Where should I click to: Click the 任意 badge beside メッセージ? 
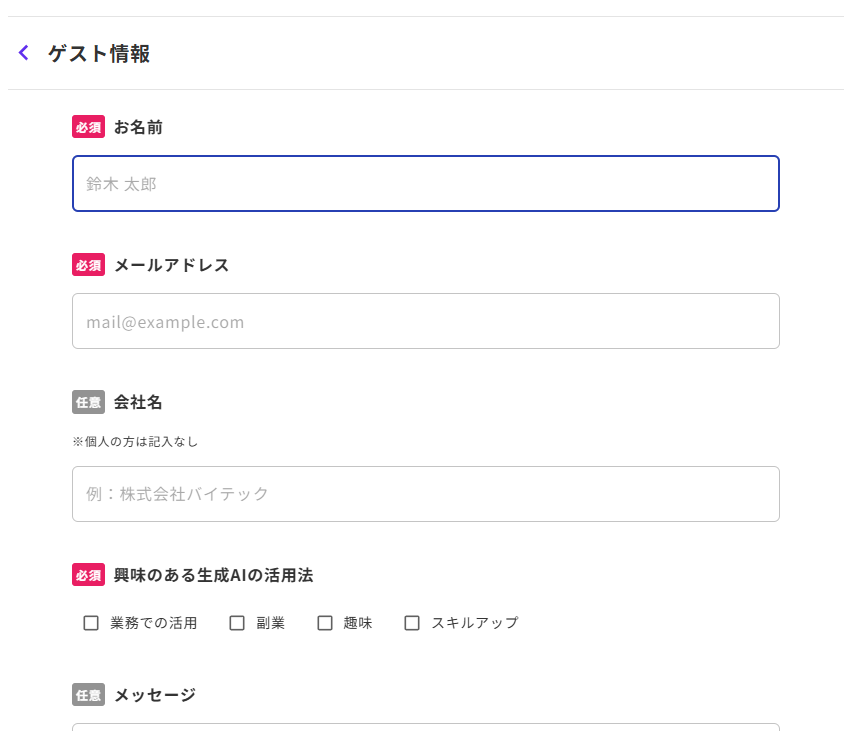(88, 695)
